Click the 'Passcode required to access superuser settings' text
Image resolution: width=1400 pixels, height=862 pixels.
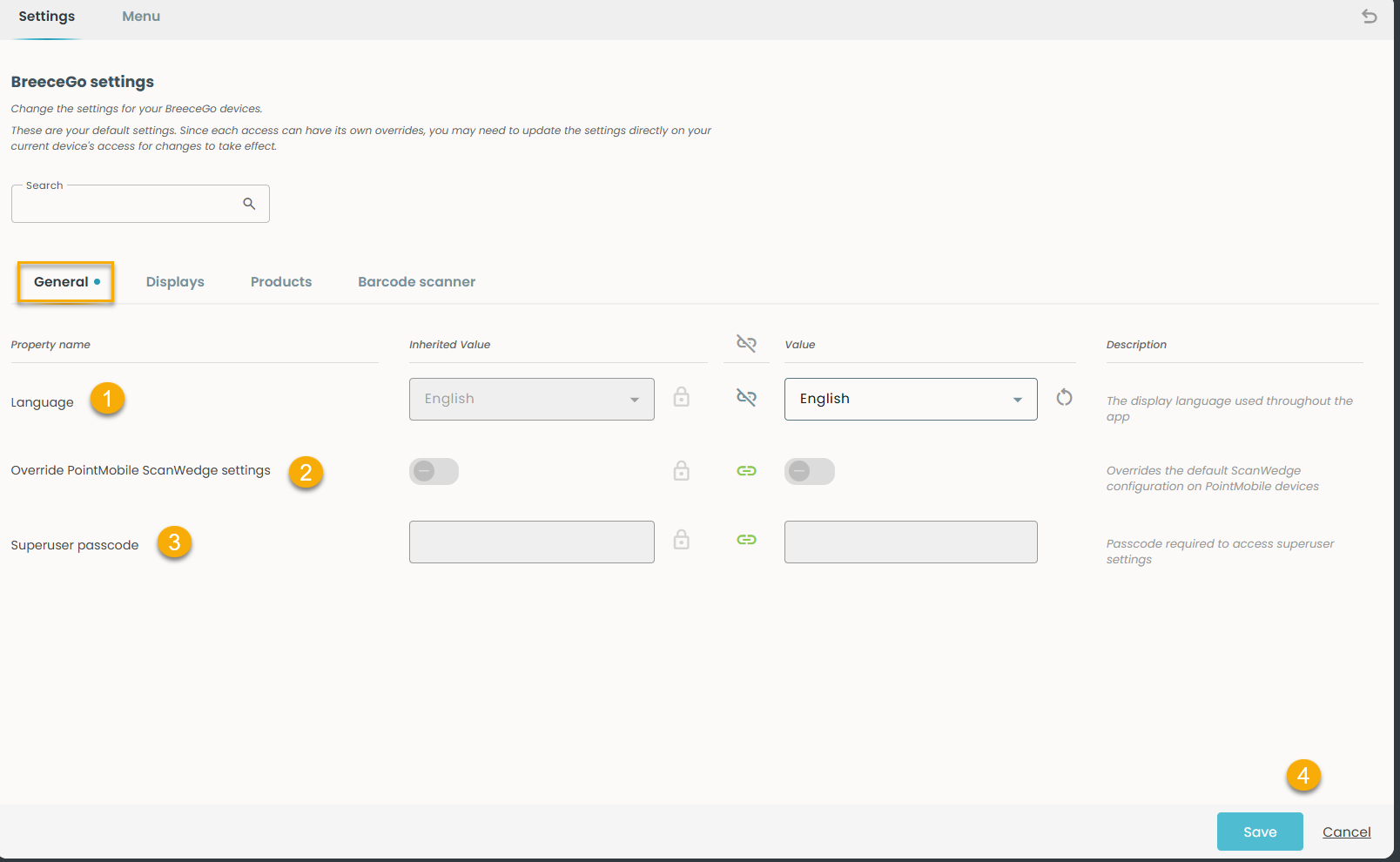1220,551
